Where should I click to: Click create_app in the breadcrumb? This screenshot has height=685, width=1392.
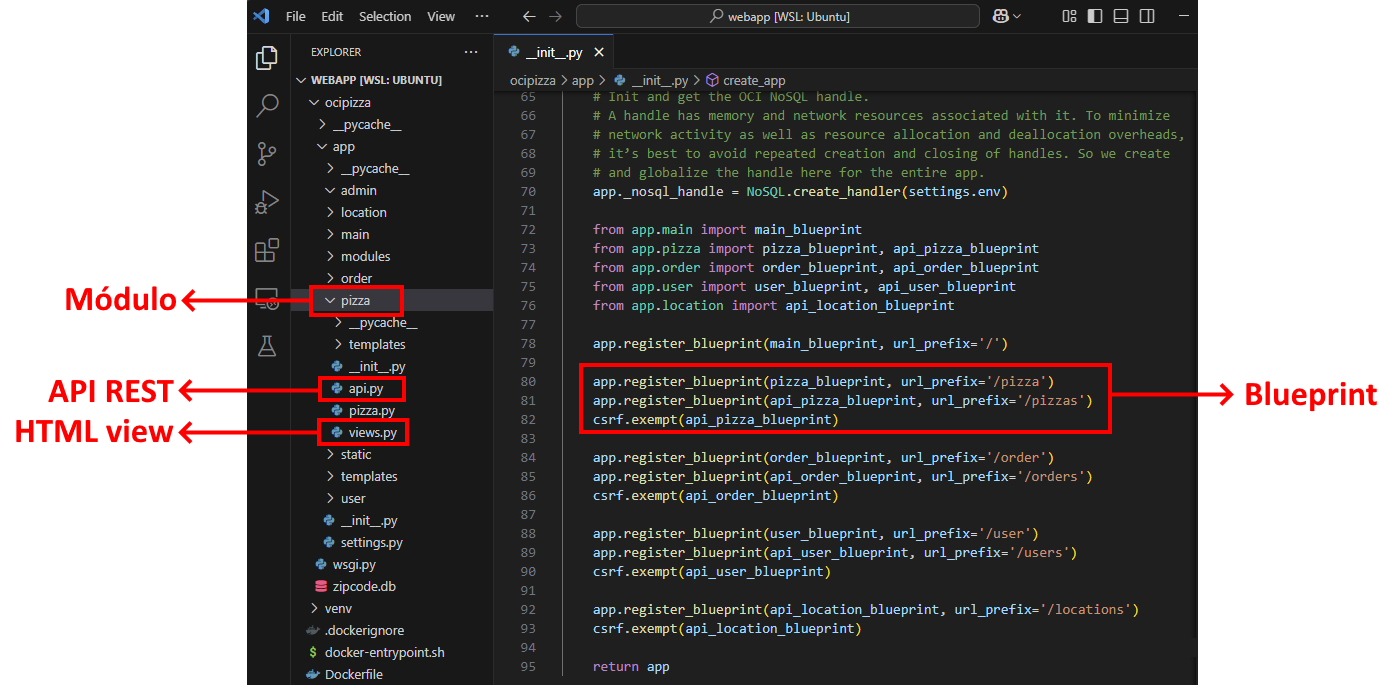pyautogui.click(x=753, y=80)
